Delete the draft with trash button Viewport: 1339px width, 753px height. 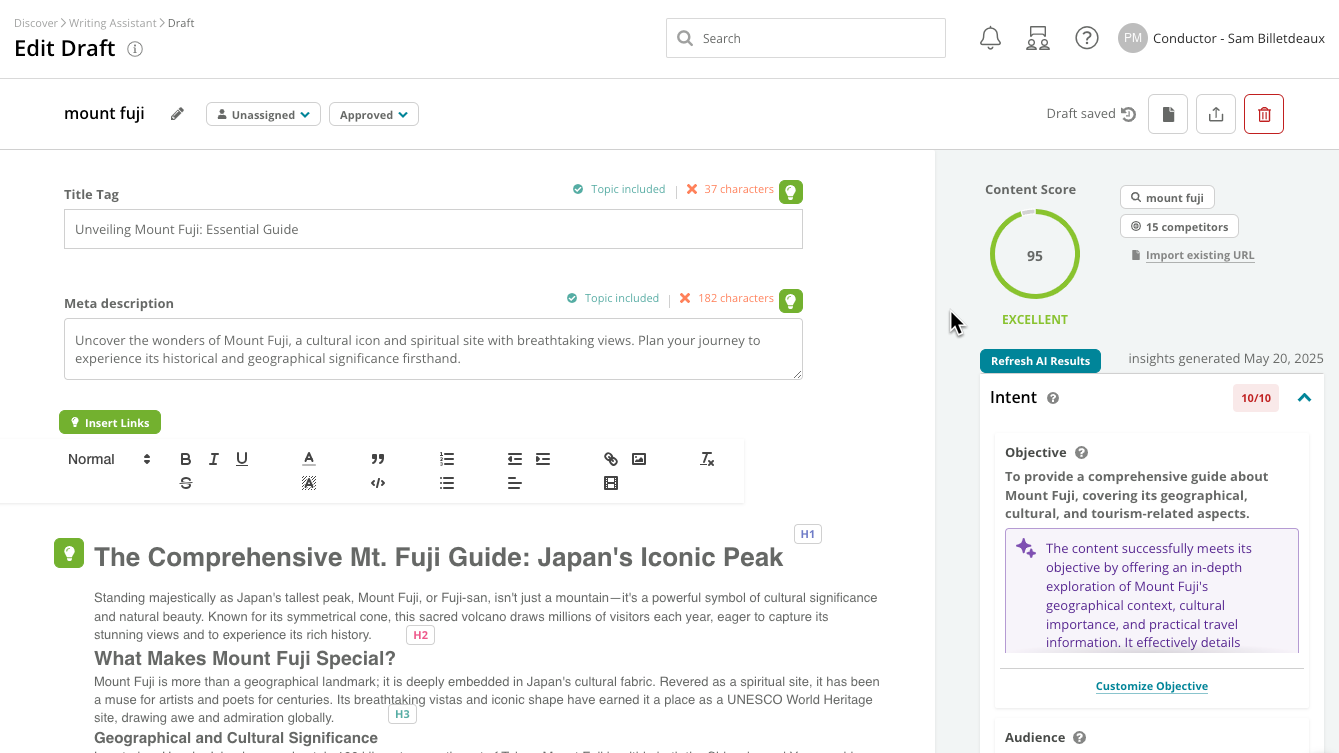click(x=1264, y=114)
